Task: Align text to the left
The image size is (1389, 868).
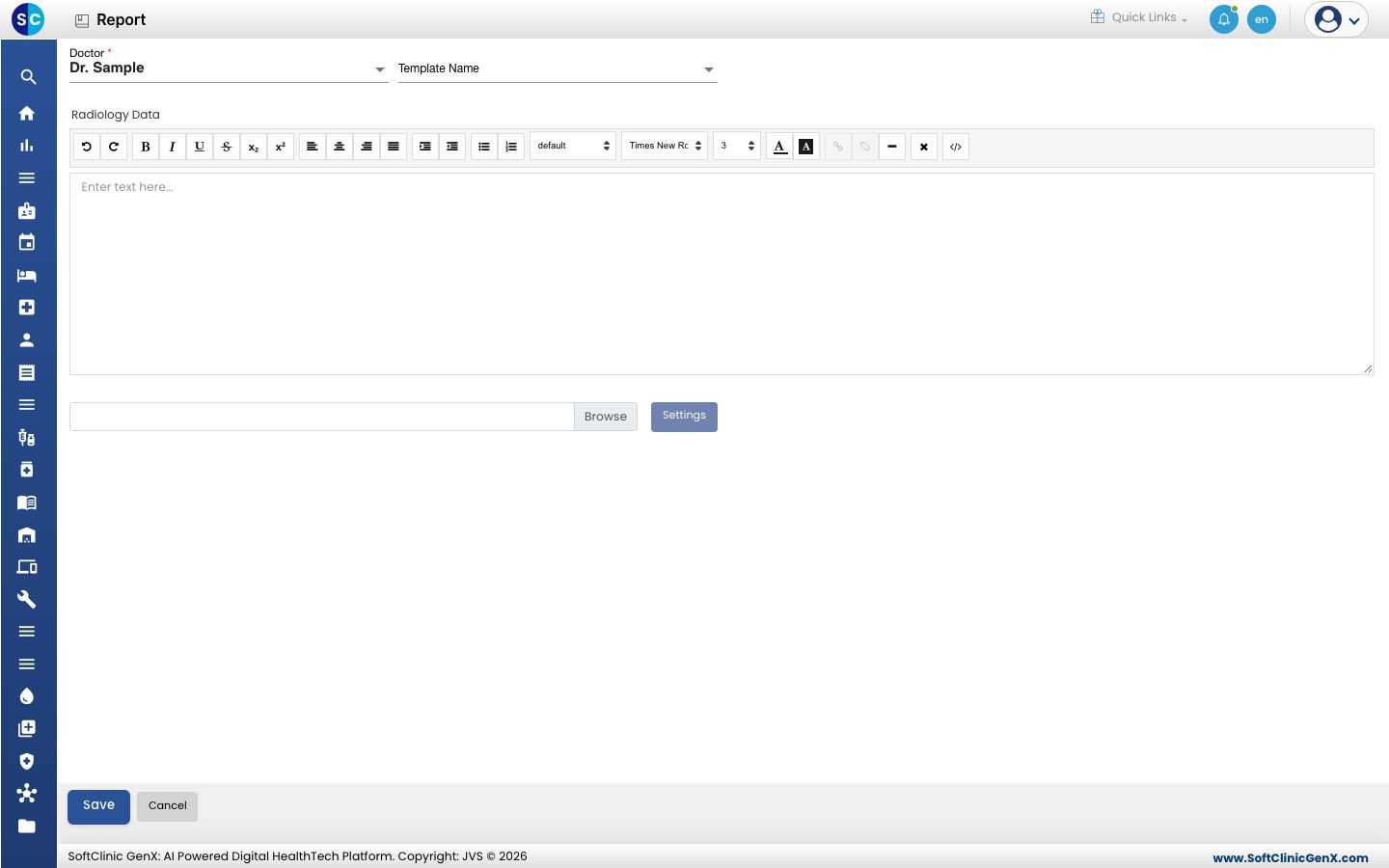Action: (x=313, y=147)
